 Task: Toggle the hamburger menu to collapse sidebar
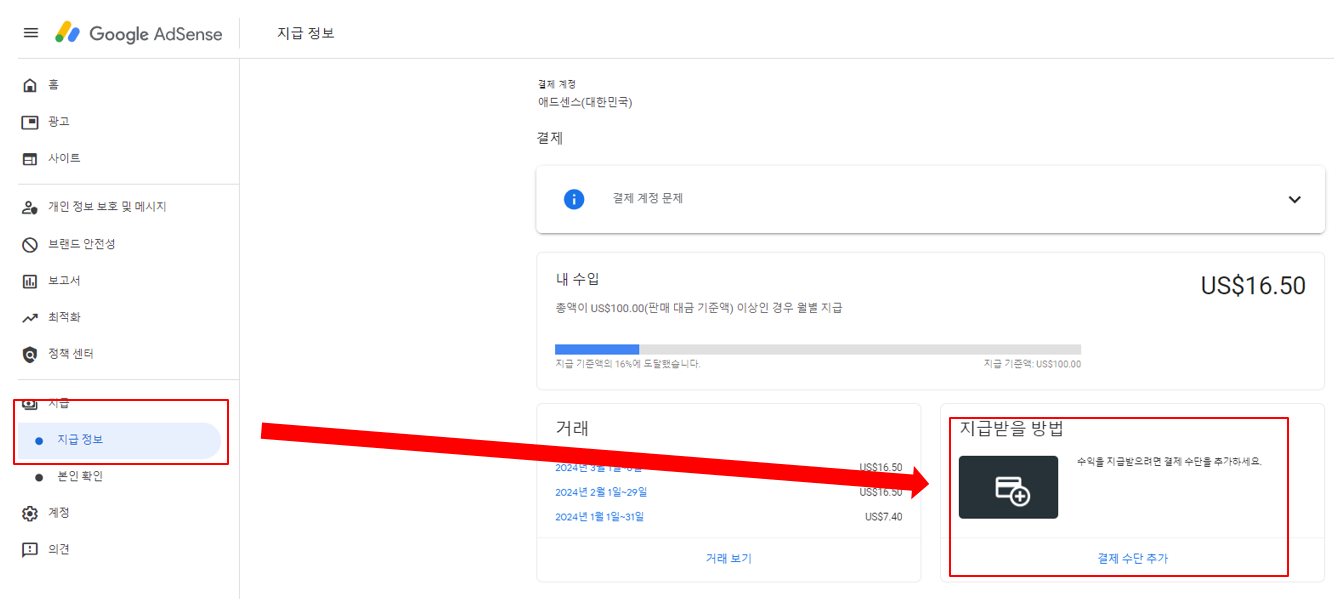(30, 31)
